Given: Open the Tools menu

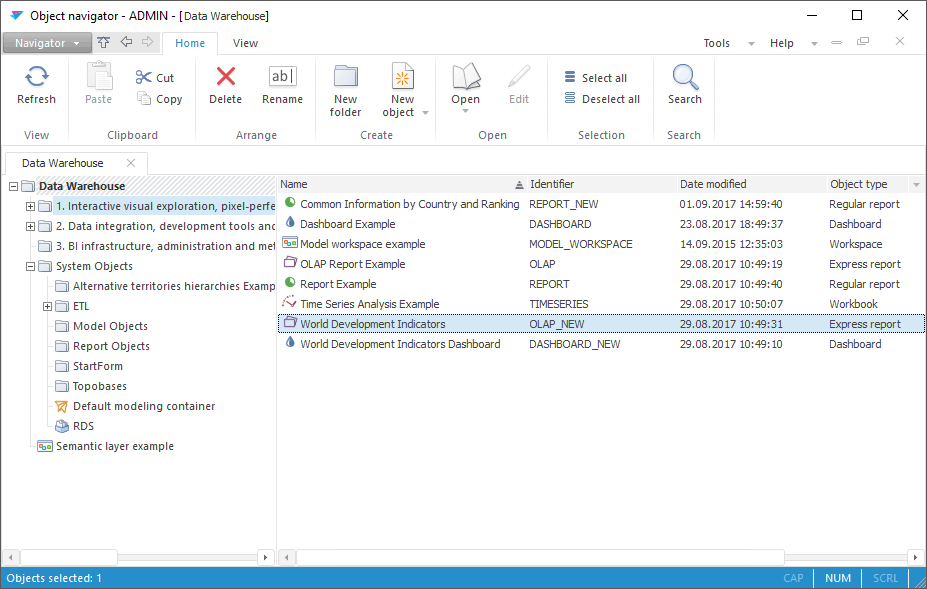Looking at the screenshot, I should pos(717,43).
